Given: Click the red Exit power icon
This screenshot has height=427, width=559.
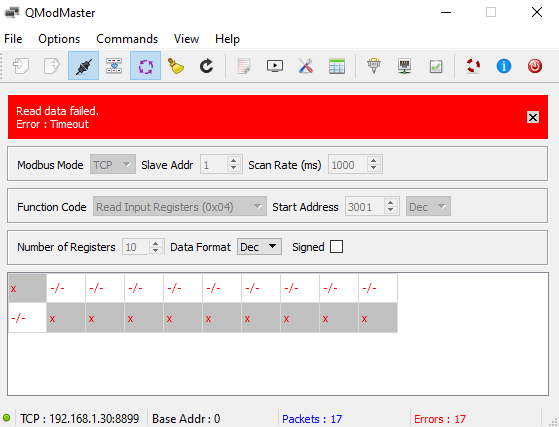Looking at the screenshot, I should tap(535, 66).
